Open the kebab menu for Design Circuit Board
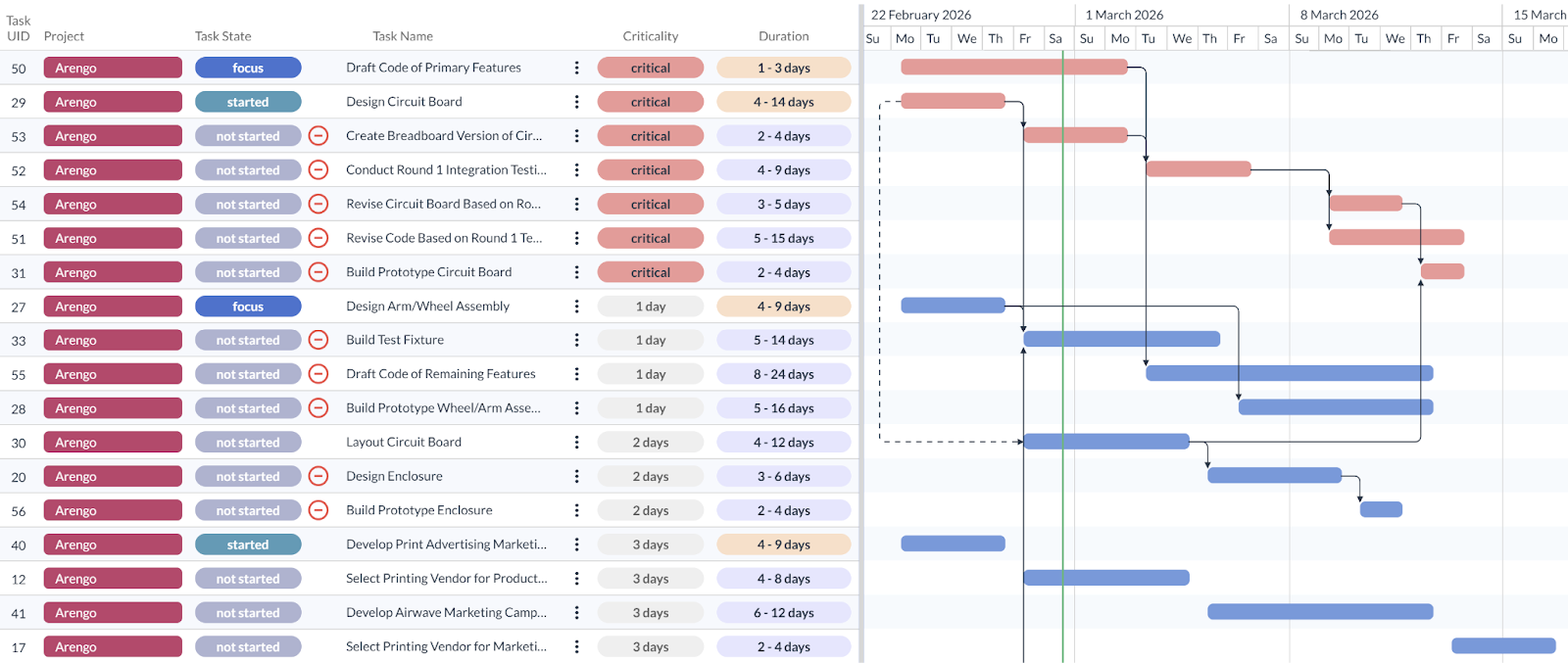 pos(576,102)
